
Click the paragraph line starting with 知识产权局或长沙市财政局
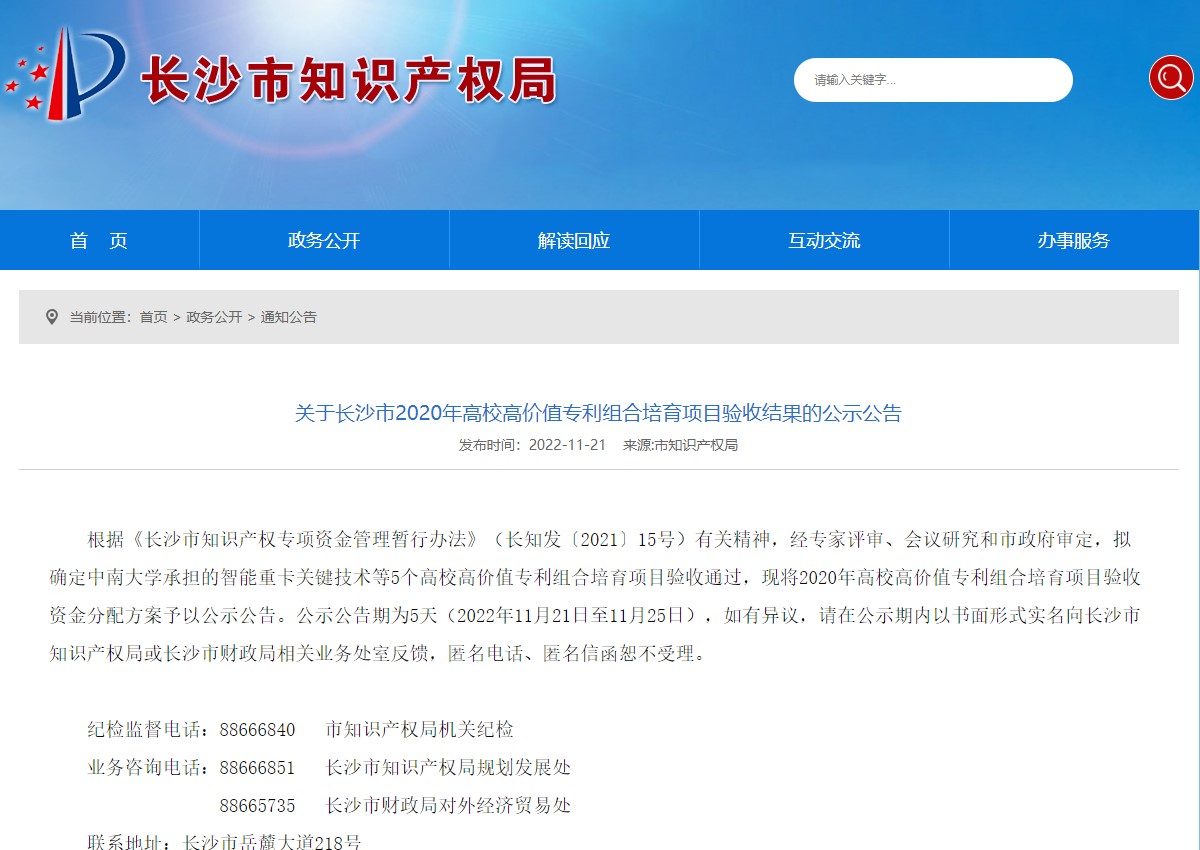tap(379, 654)
